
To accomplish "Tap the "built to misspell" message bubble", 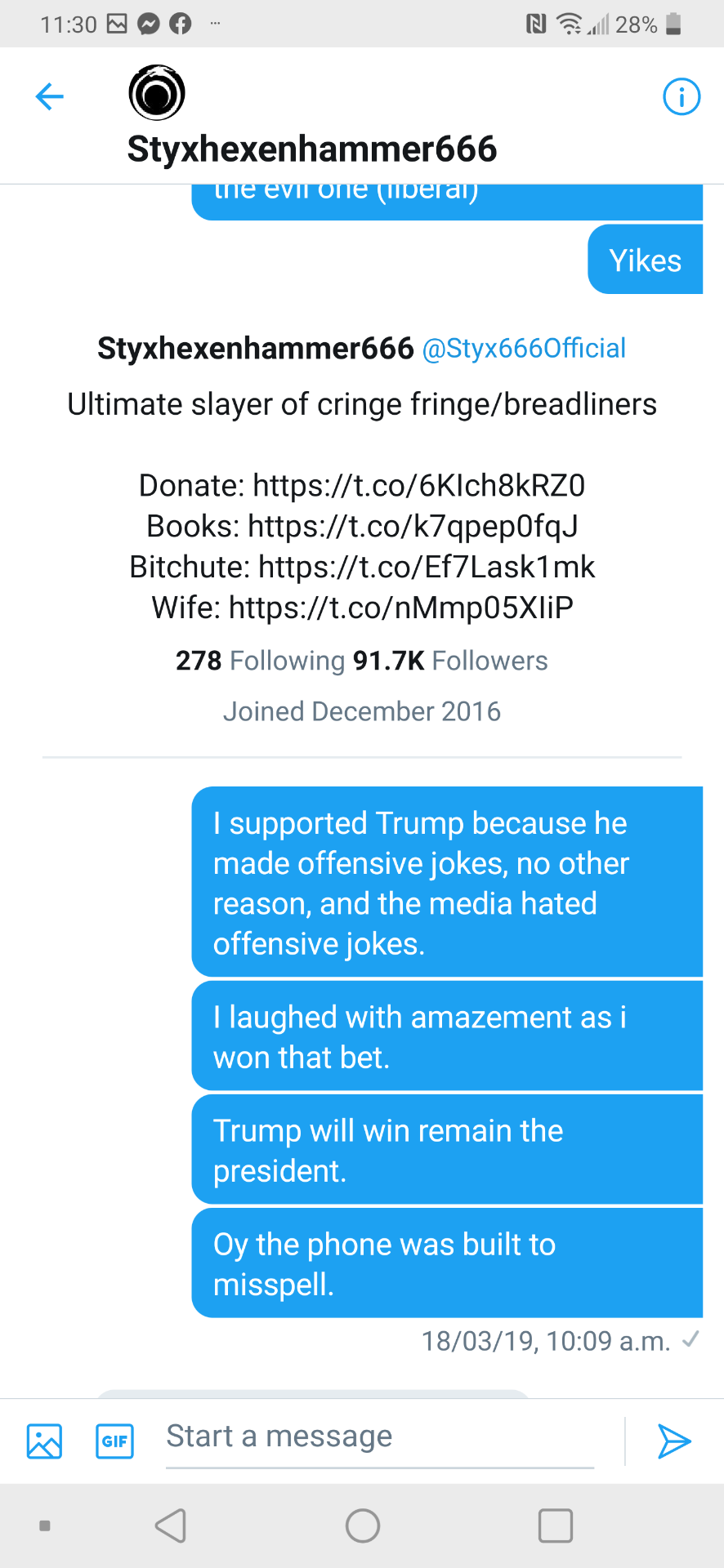I will [x=446, y=1263].
